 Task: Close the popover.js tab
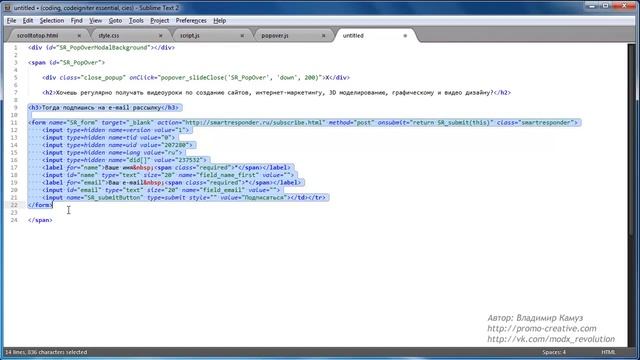(324, 36)
